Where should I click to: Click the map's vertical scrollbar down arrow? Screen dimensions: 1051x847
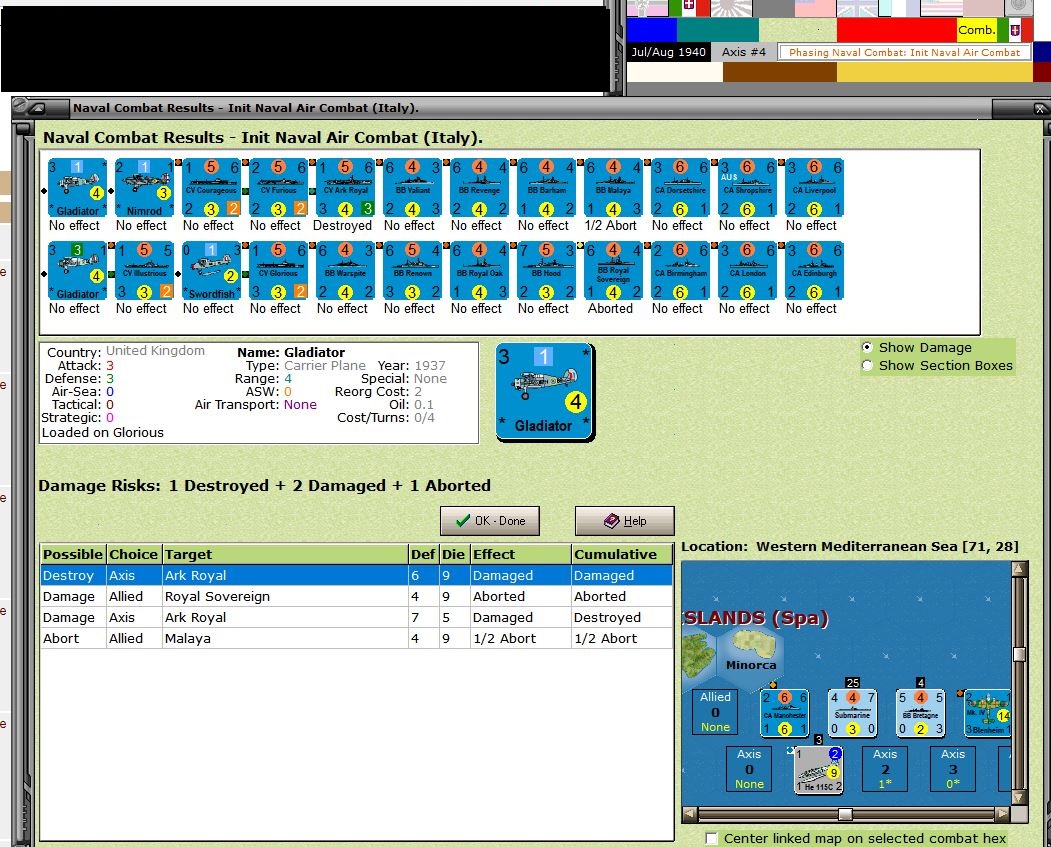coord(1019,797)
